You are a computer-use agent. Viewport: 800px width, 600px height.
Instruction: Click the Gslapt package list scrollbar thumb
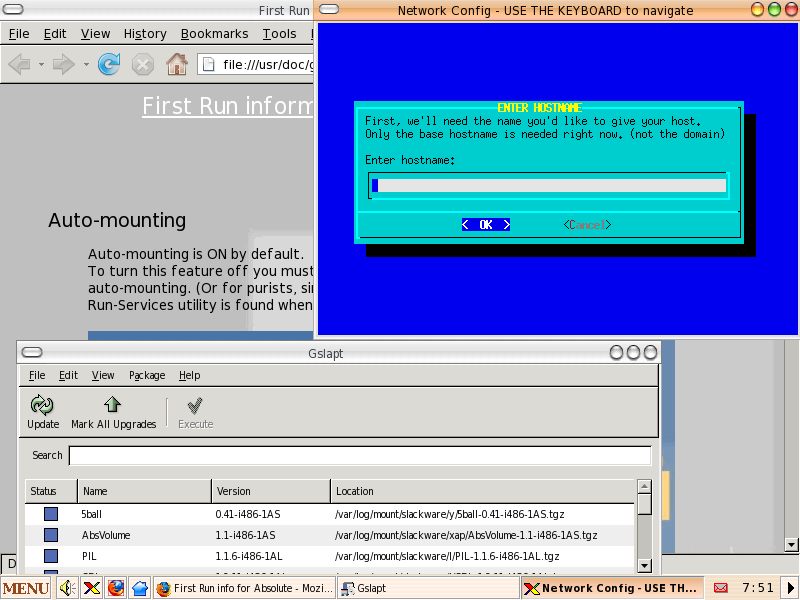point(644,504)
